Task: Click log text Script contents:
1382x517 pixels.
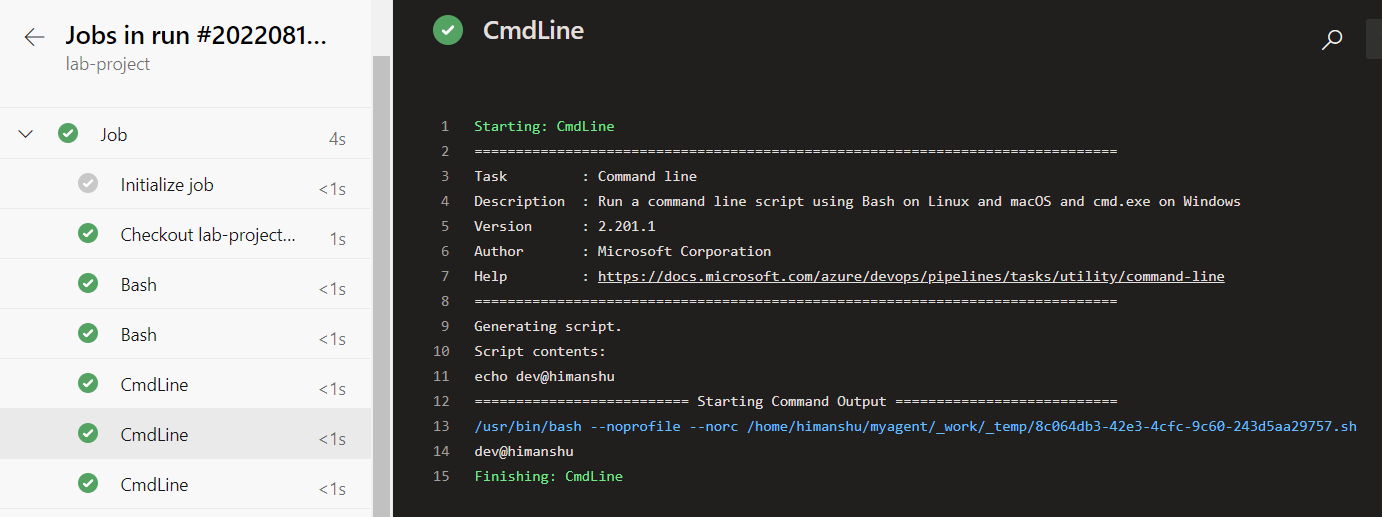Action: point(540,351)
